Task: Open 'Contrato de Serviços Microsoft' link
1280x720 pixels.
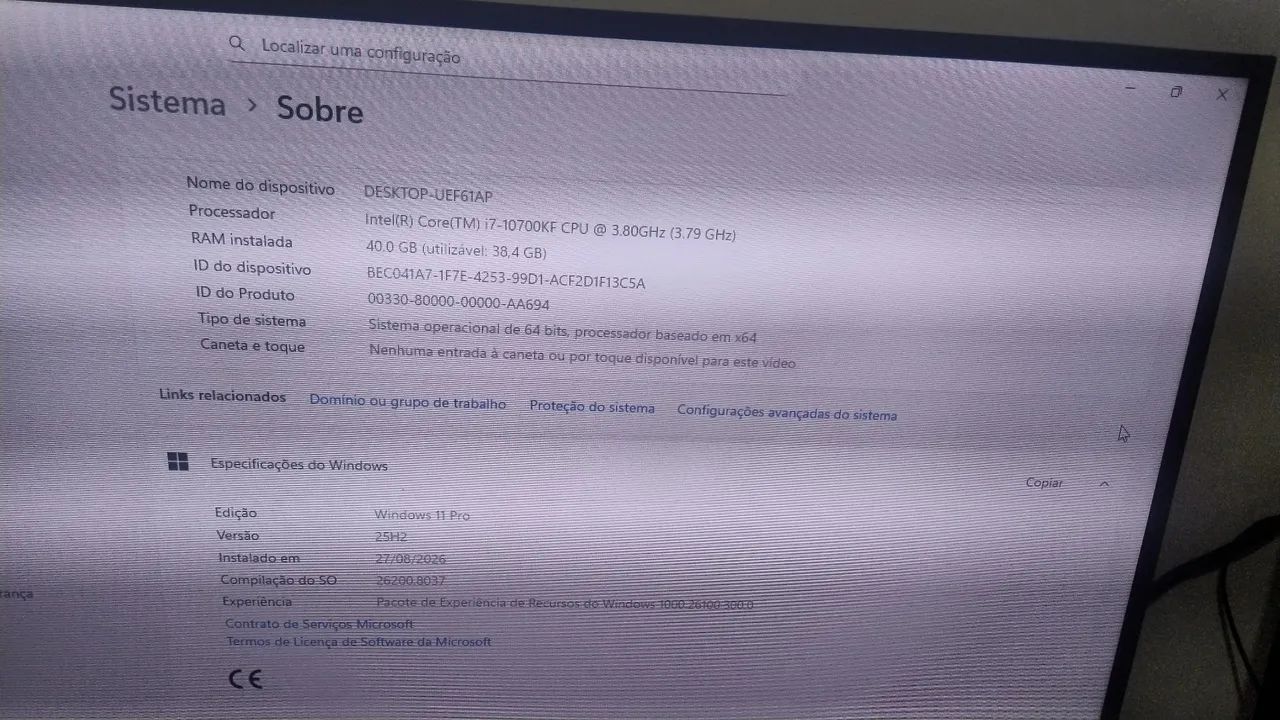Action: pyautogui.click(x=319, y=623)
